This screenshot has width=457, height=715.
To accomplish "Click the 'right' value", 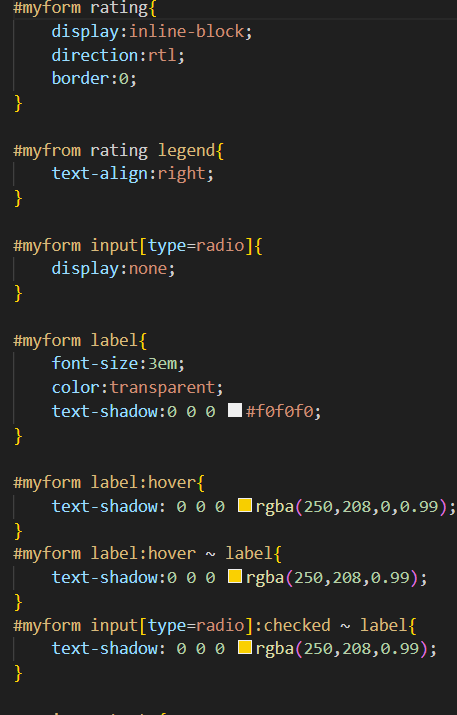I will coord(181,174).
